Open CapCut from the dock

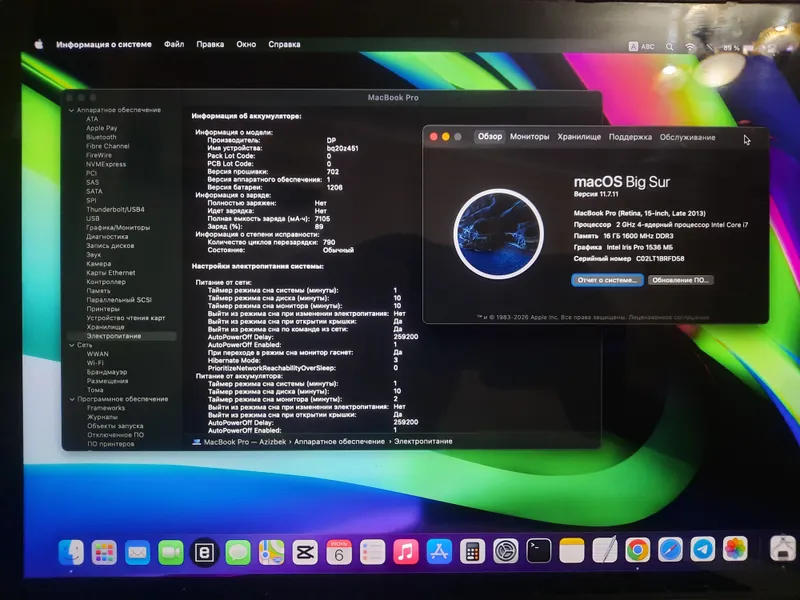pos(305,552)
